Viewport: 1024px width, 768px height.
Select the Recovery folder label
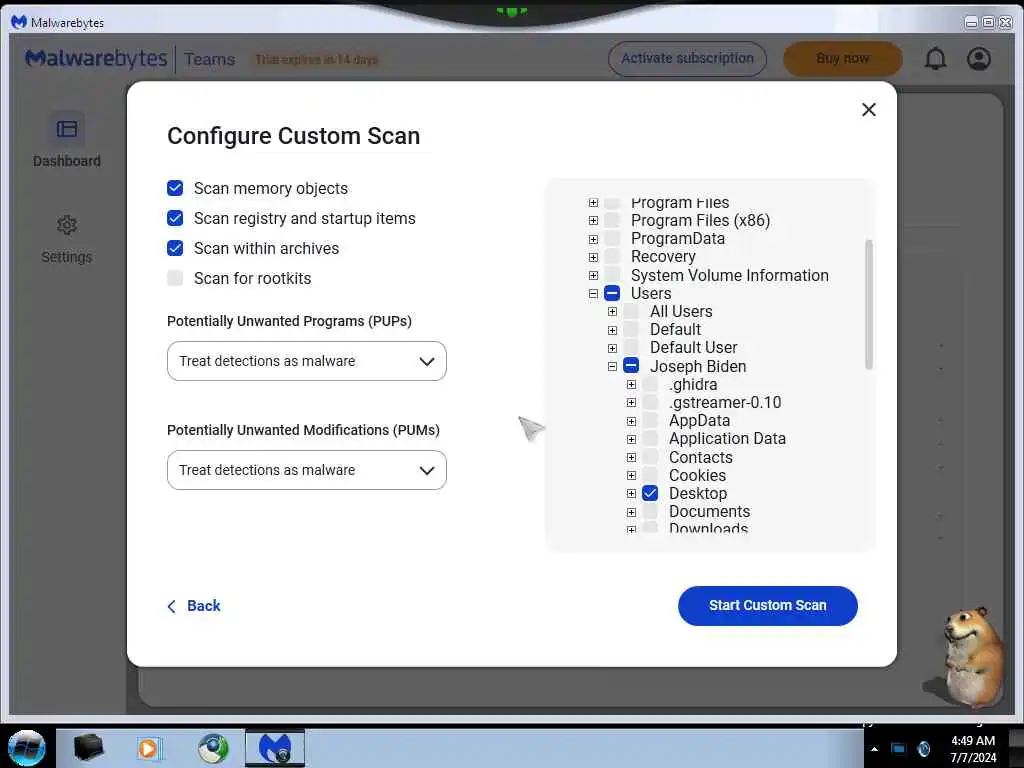point(663,257)
